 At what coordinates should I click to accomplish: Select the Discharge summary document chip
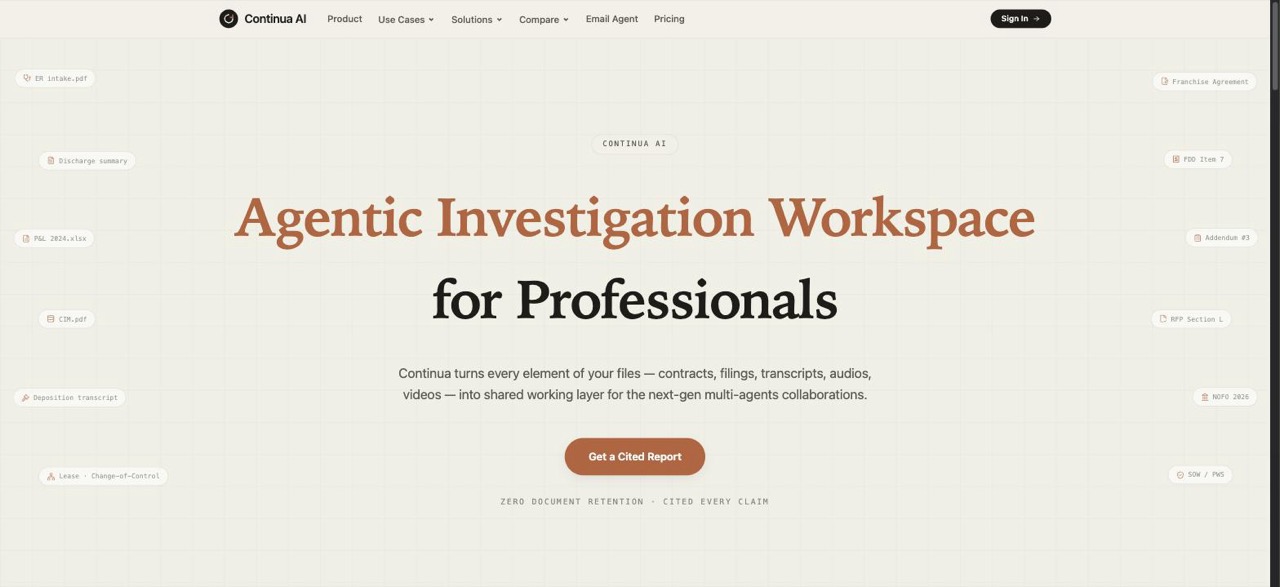[x=87, y=160]
